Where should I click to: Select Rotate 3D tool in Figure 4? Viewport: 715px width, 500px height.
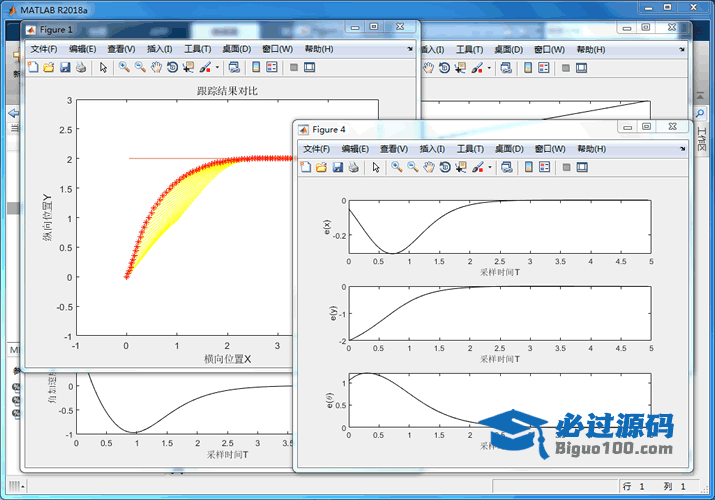point(444,167)
